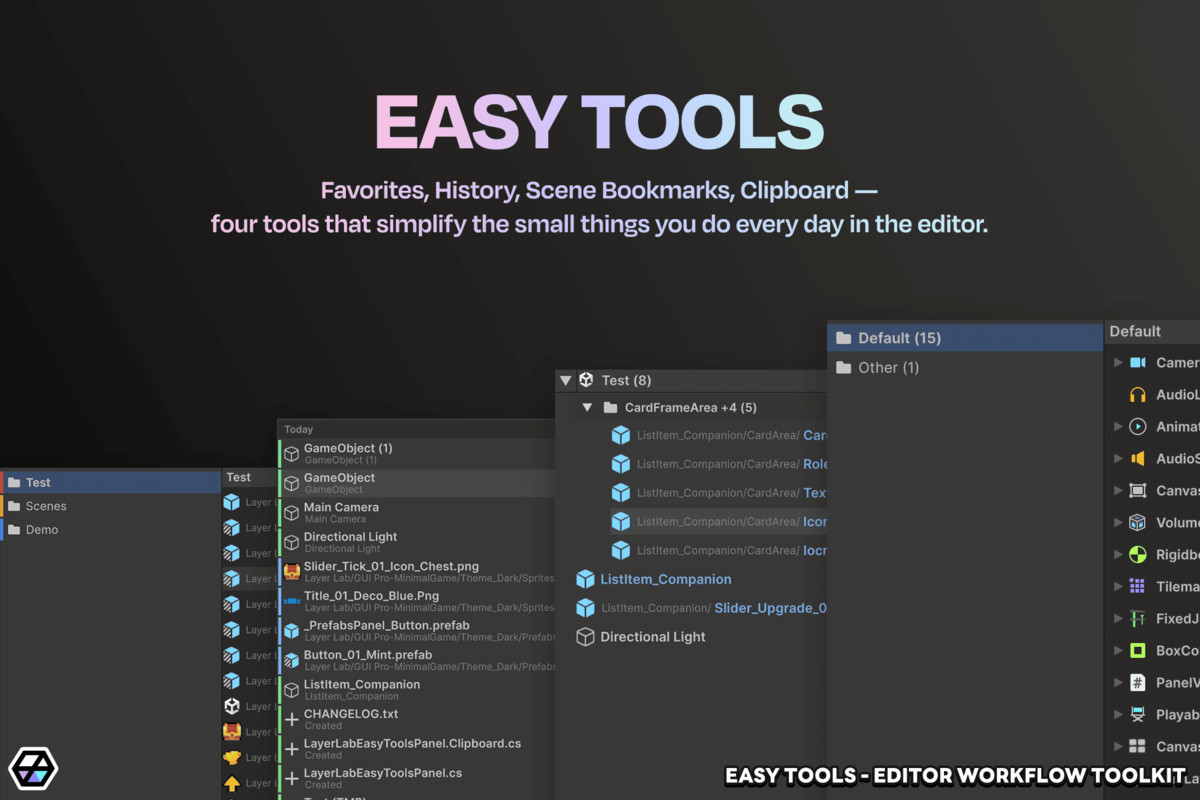Click folder icon beside CardFrameArea +4 (5)

(x=610, y=408)
